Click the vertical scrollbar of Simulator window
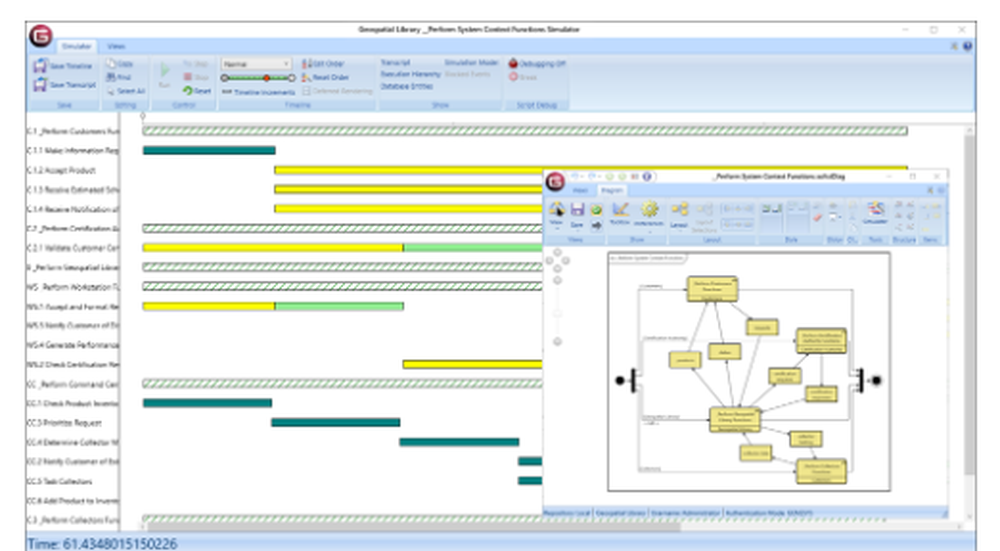The image size is (1000, 551). click(969, 303)
